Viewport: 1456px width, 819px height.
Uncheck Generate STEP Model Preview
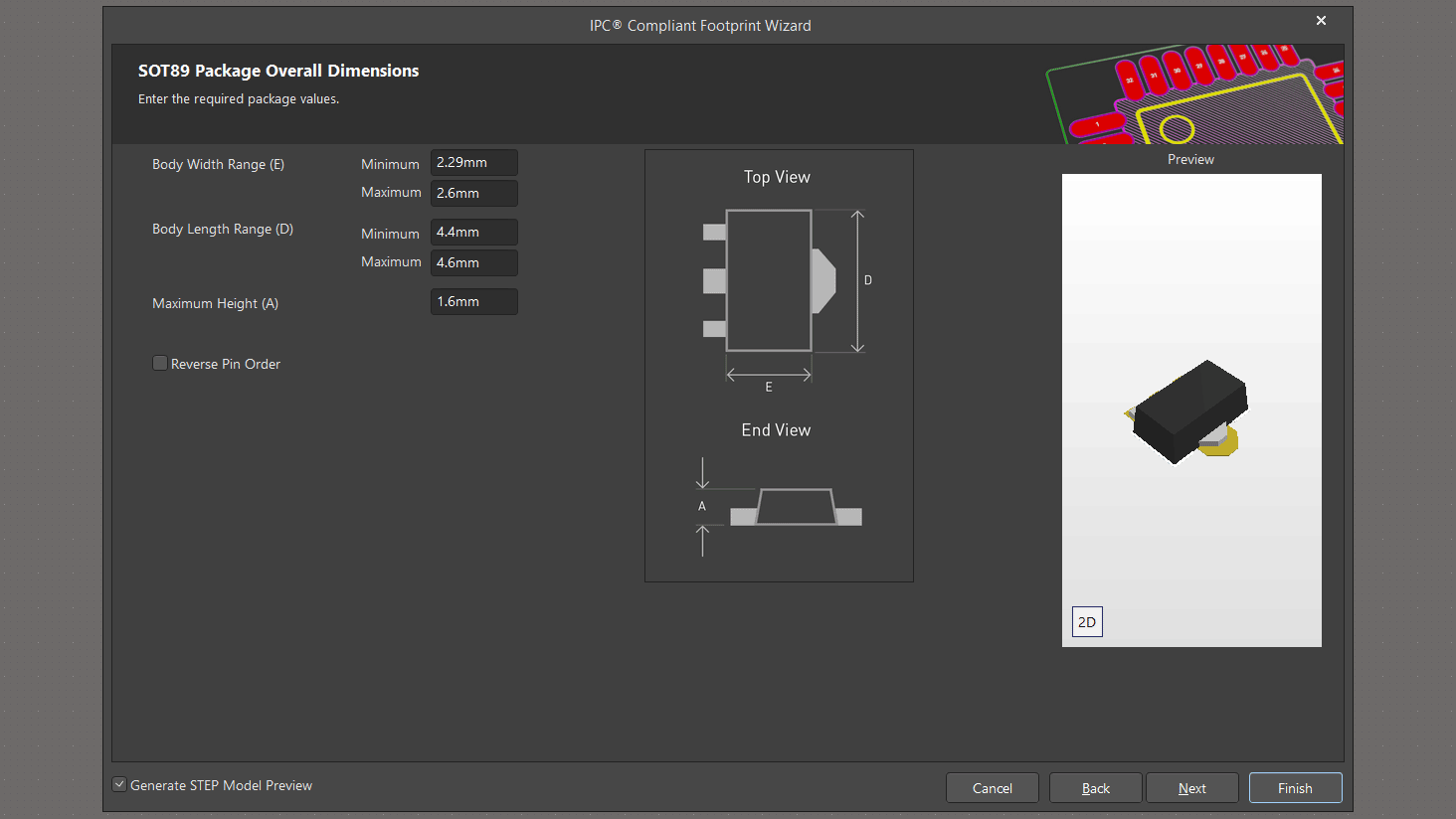pyautogui.click(x=119, y=785)
